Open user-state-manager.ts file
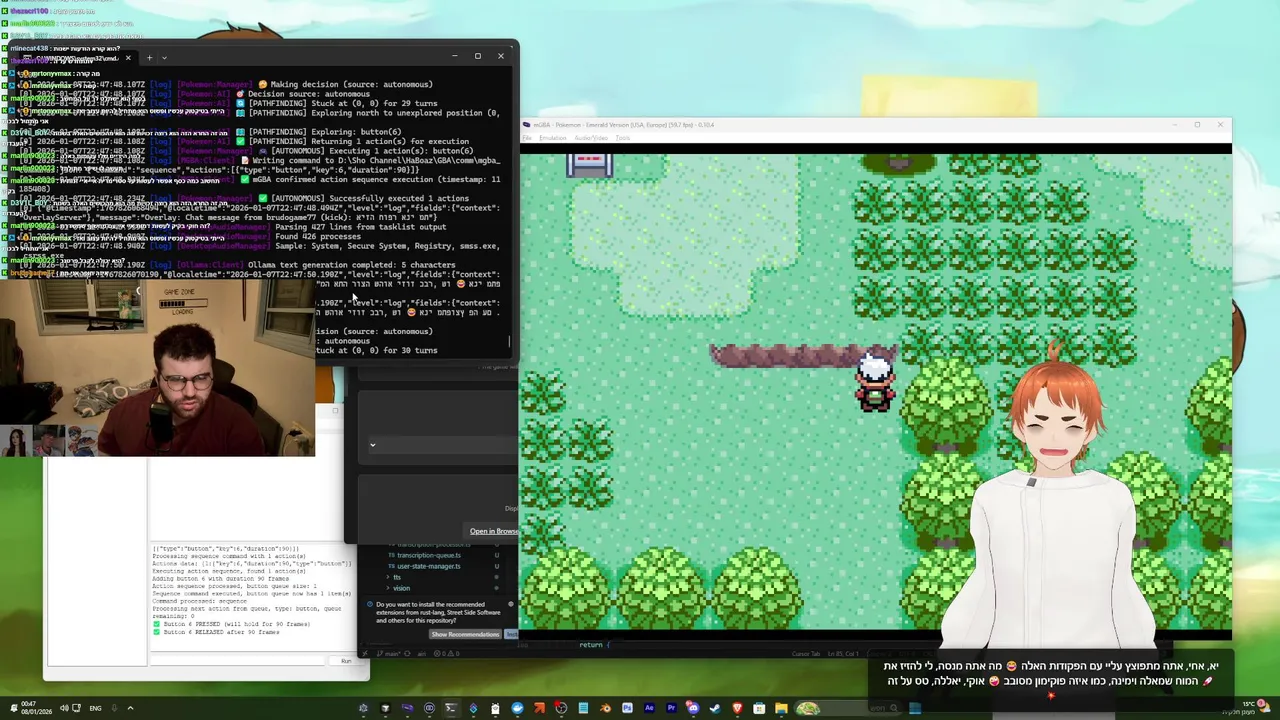1280x720 pixels. point(429,566)
